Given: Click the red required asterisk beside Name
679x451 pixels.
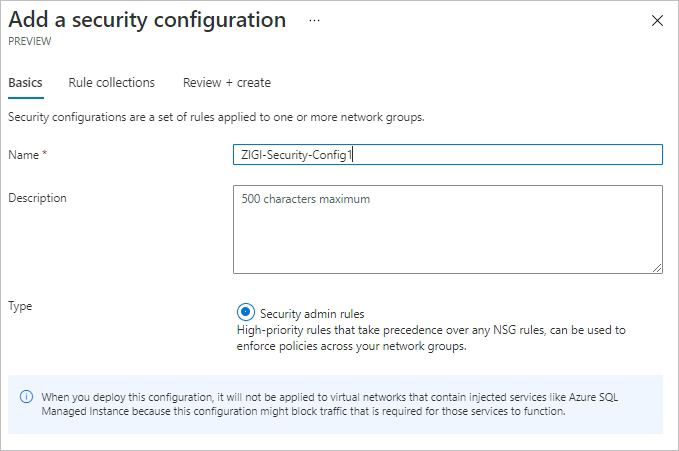Looking at the screenshot, I should 44,153.
